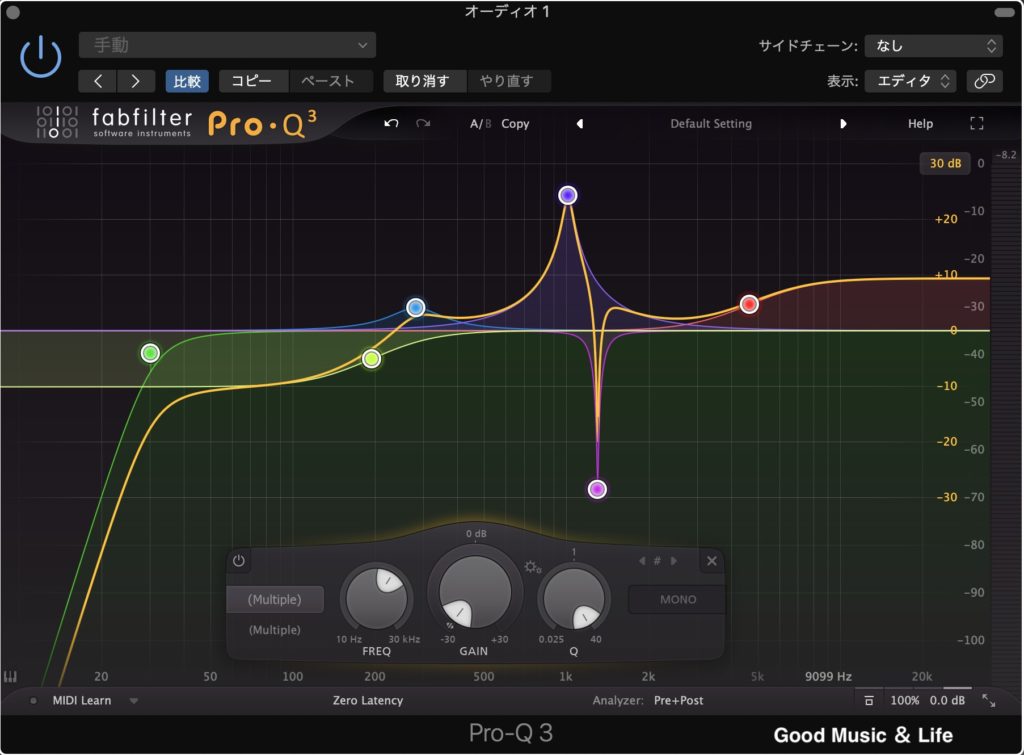Go to next setting with right chevron
Viewport: 1024px width, 755px height.
[135, 81]
